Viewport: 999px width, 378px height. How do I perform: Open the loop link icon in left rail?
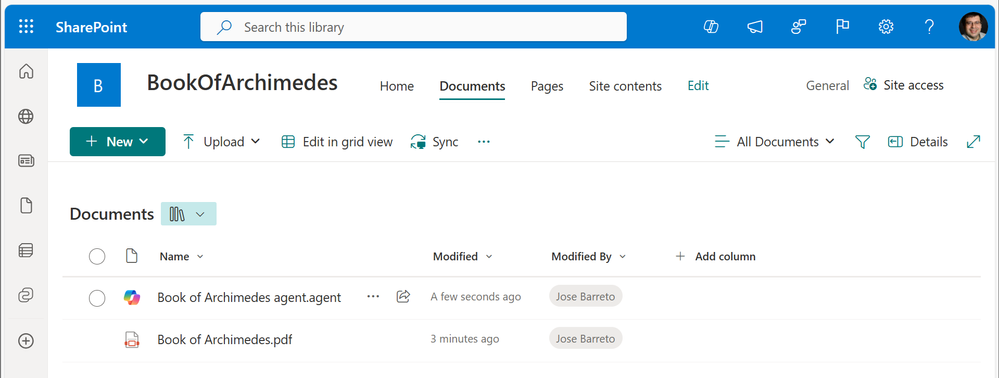click(x=26, y=295)
